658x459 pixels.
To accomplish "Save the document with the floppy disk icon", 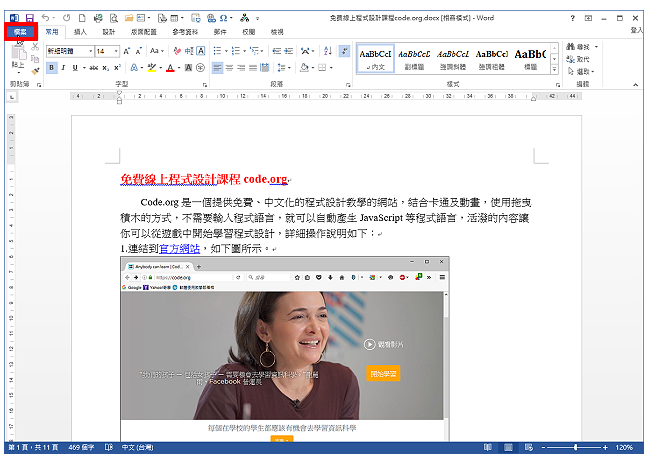I will tap(29, 18).
